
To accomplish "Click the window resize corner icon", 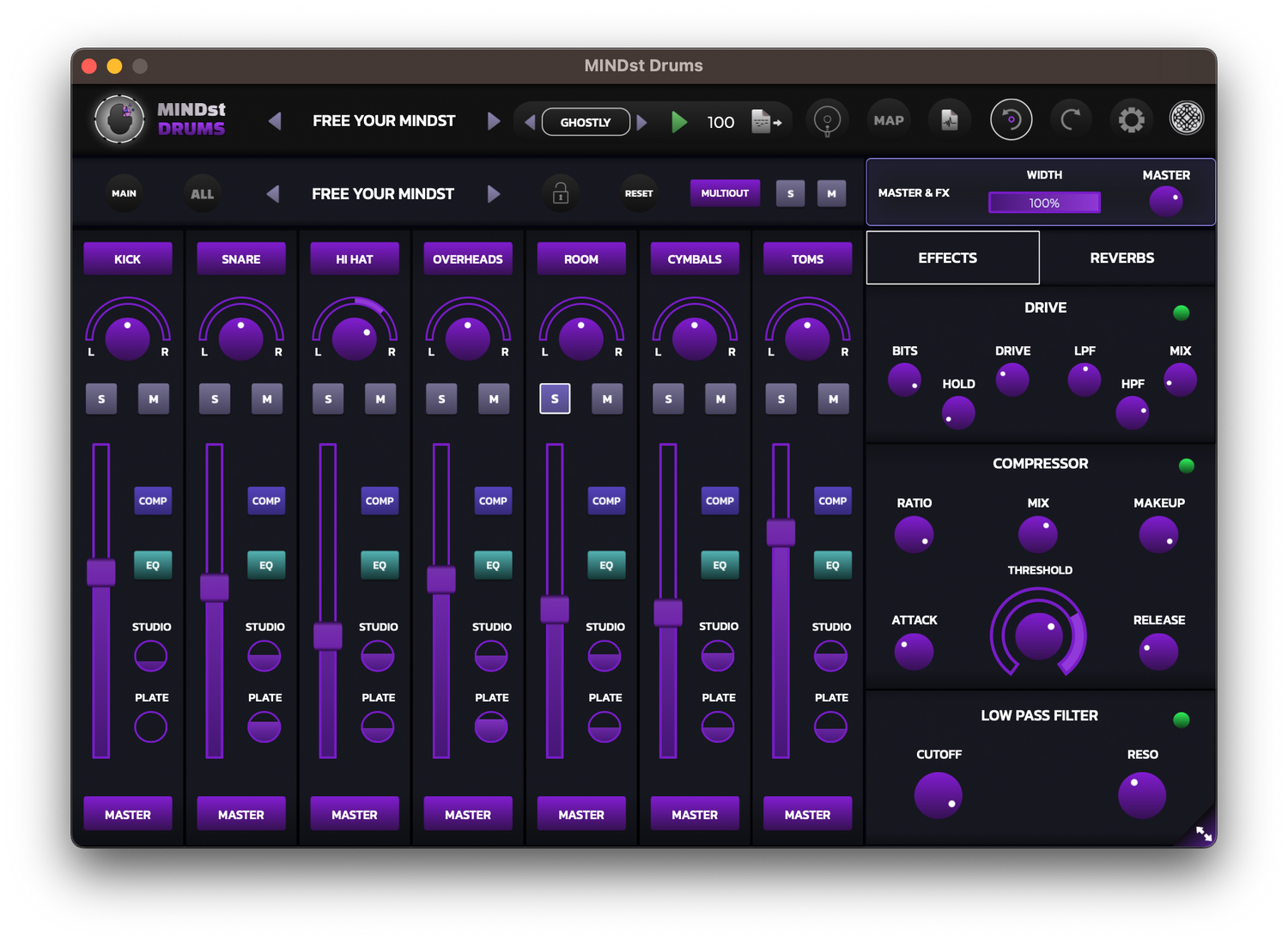I will 1204,833.
